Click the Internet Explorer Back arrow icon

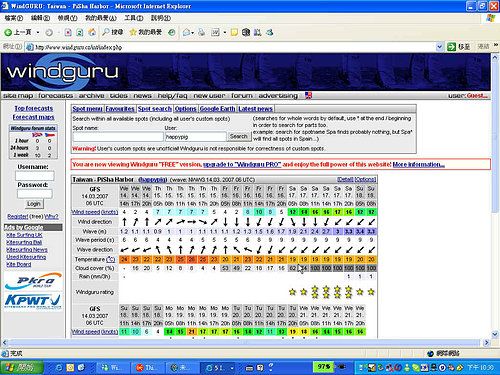click(8, 32)
